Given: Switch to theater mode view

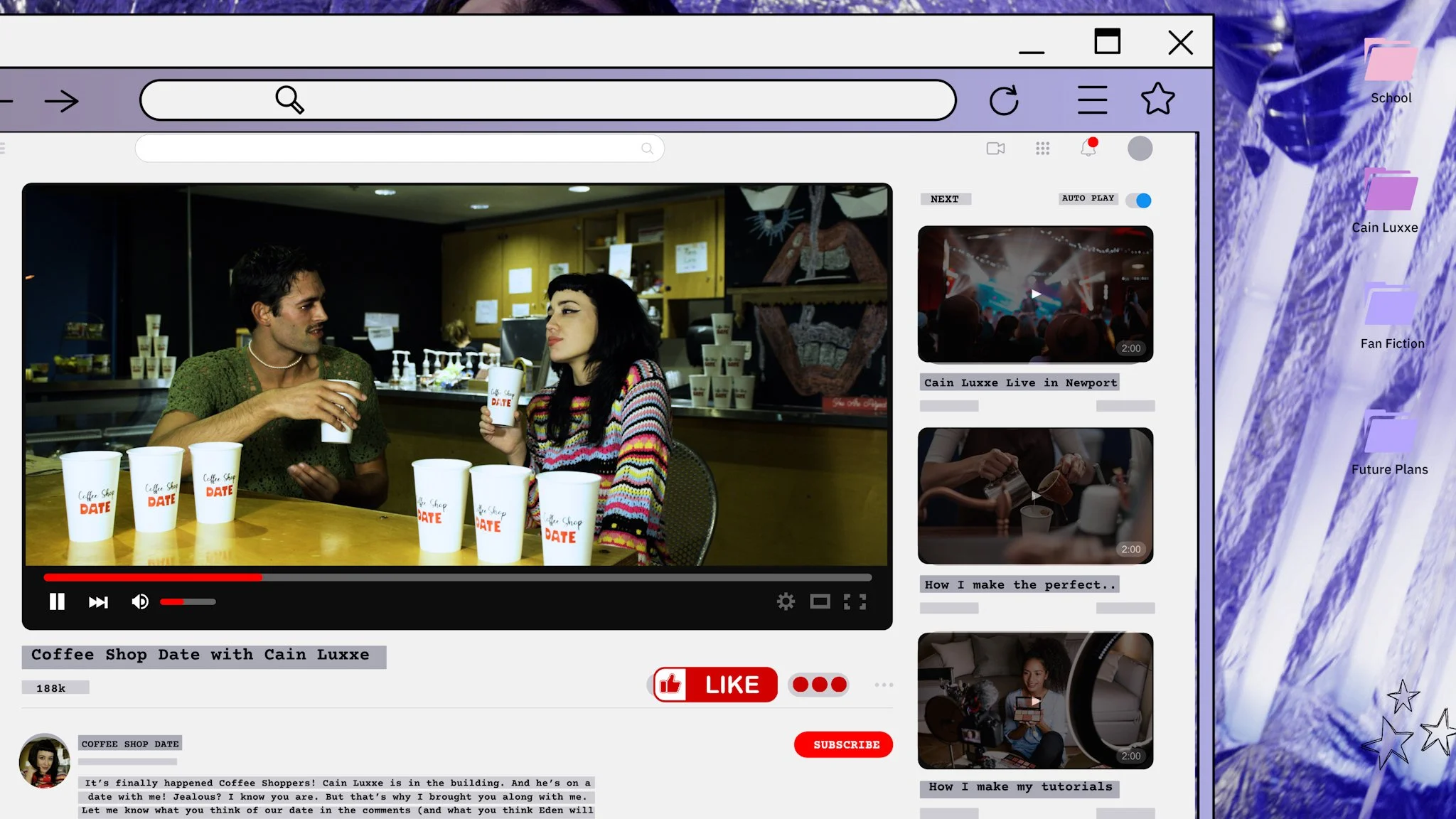Looking at the screenshot, I should [820, 602].
